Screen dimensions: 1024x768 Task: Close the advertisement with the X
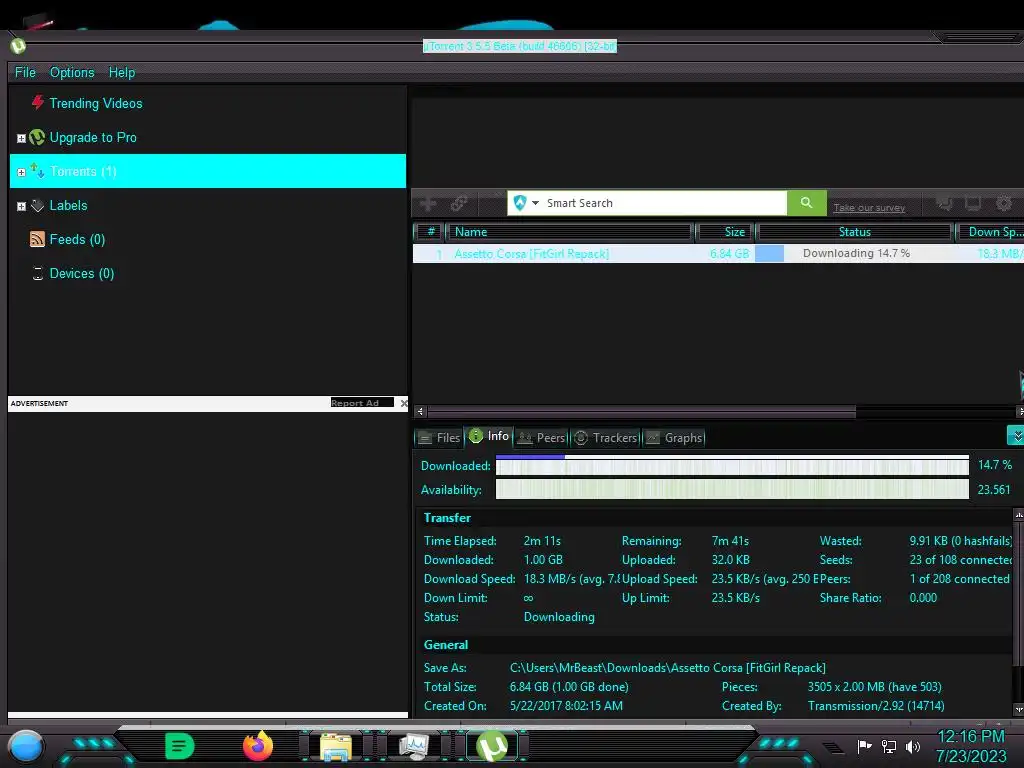click(404, 403)
